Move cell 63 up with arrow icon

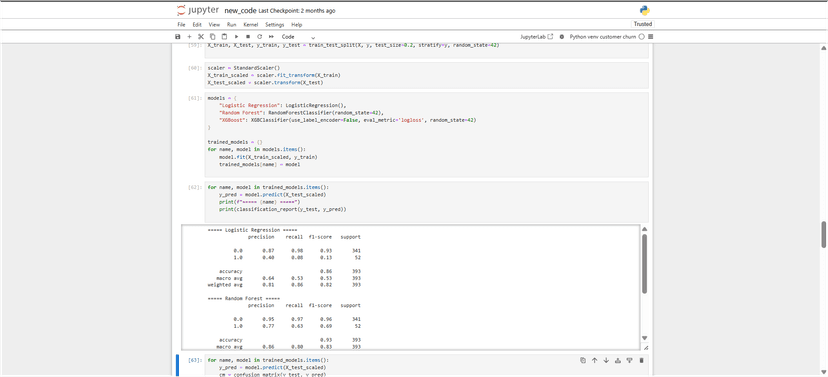[x=595, y=360]
